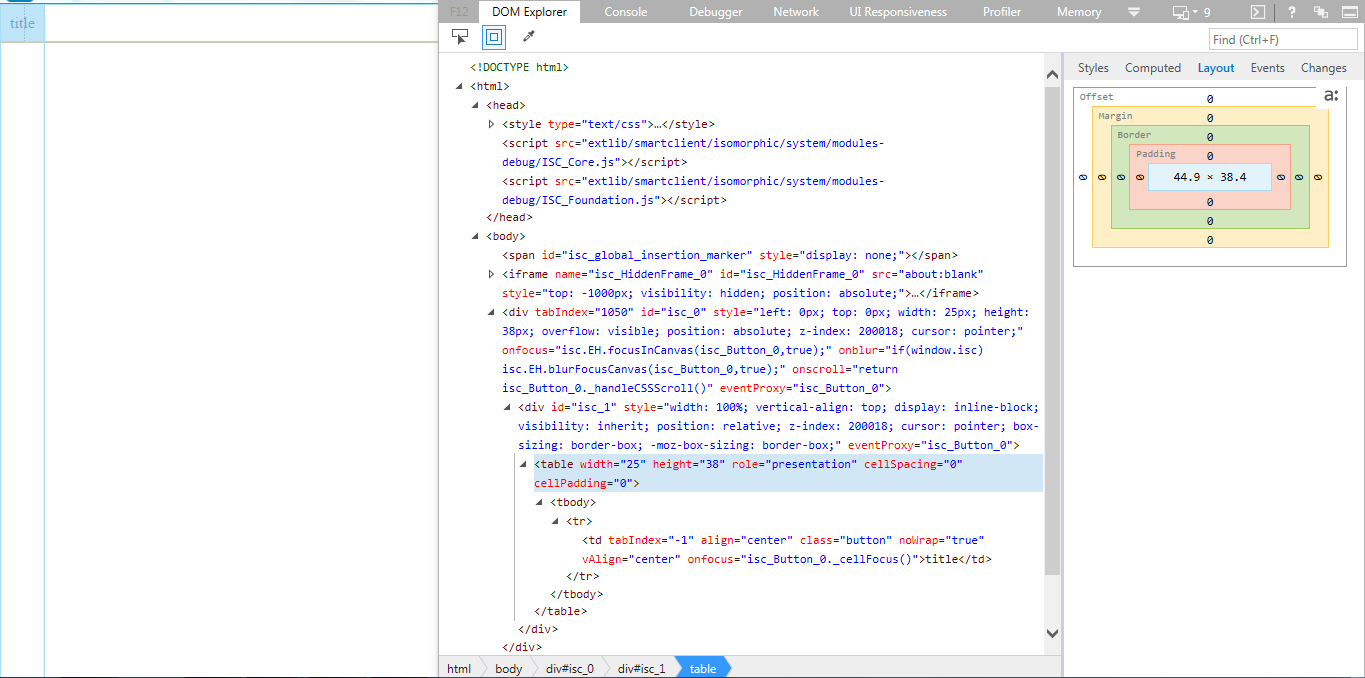Collapse the div isc_1 node
Viewport: 1365px width, 678px height.
pyautogui.click(x=507, y=407)
